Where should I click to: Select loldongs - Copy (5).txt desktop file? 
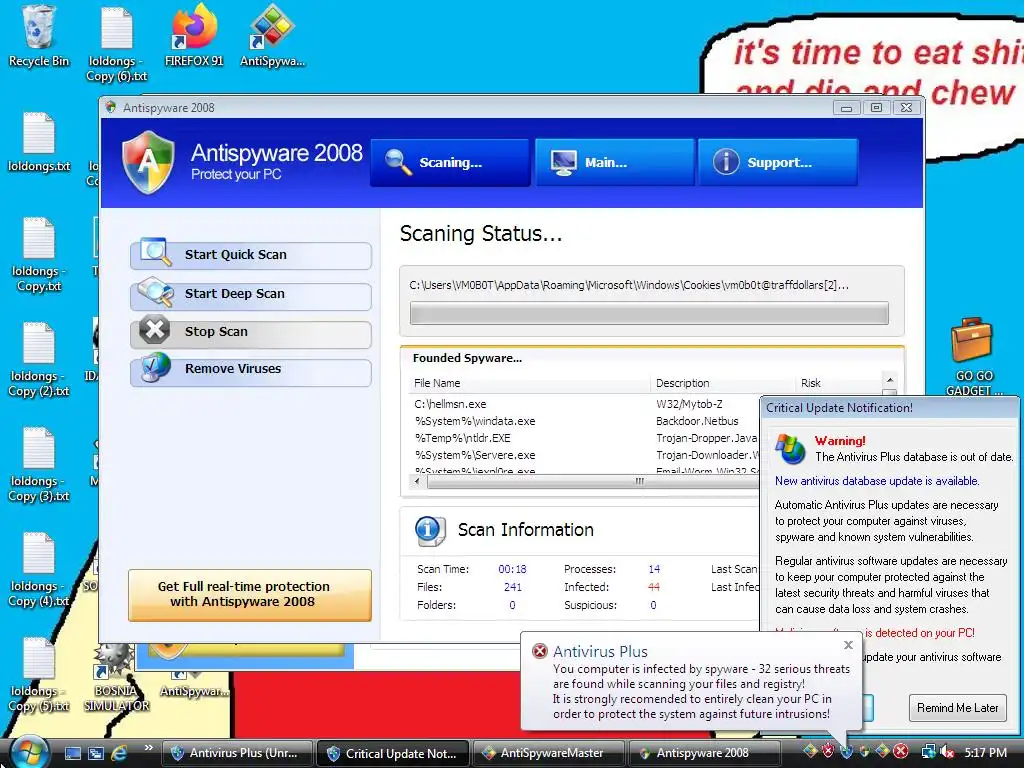point(39,675)
